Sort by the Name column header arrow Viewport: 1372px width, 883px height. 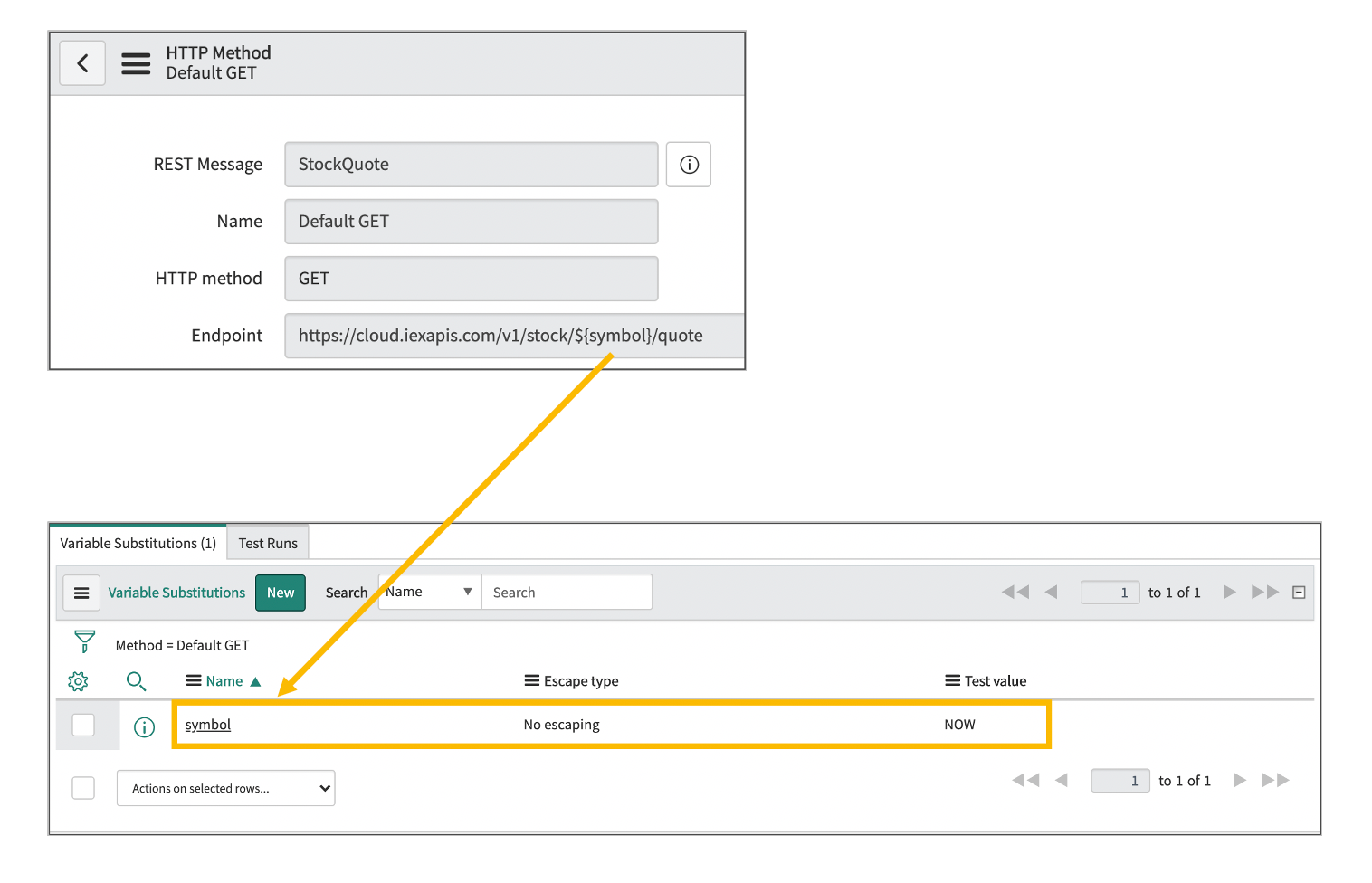point(256,680)
